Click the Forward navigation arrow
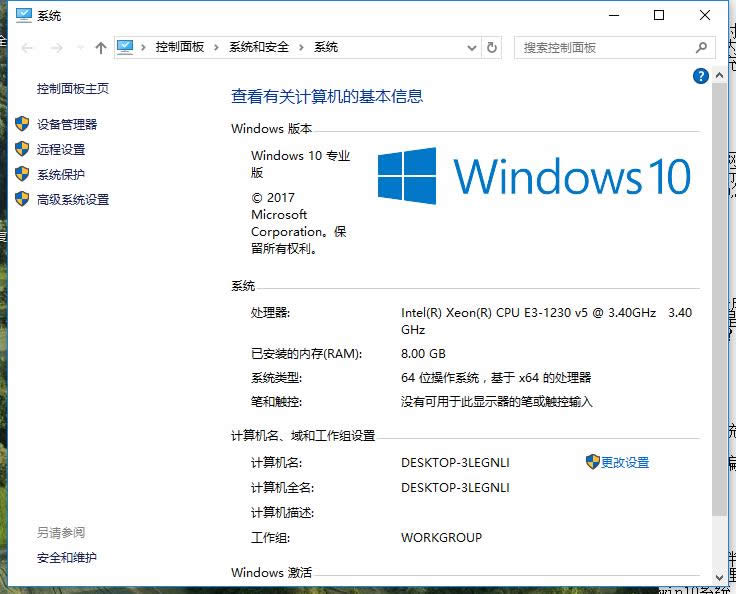 click(x=56, y=47)
